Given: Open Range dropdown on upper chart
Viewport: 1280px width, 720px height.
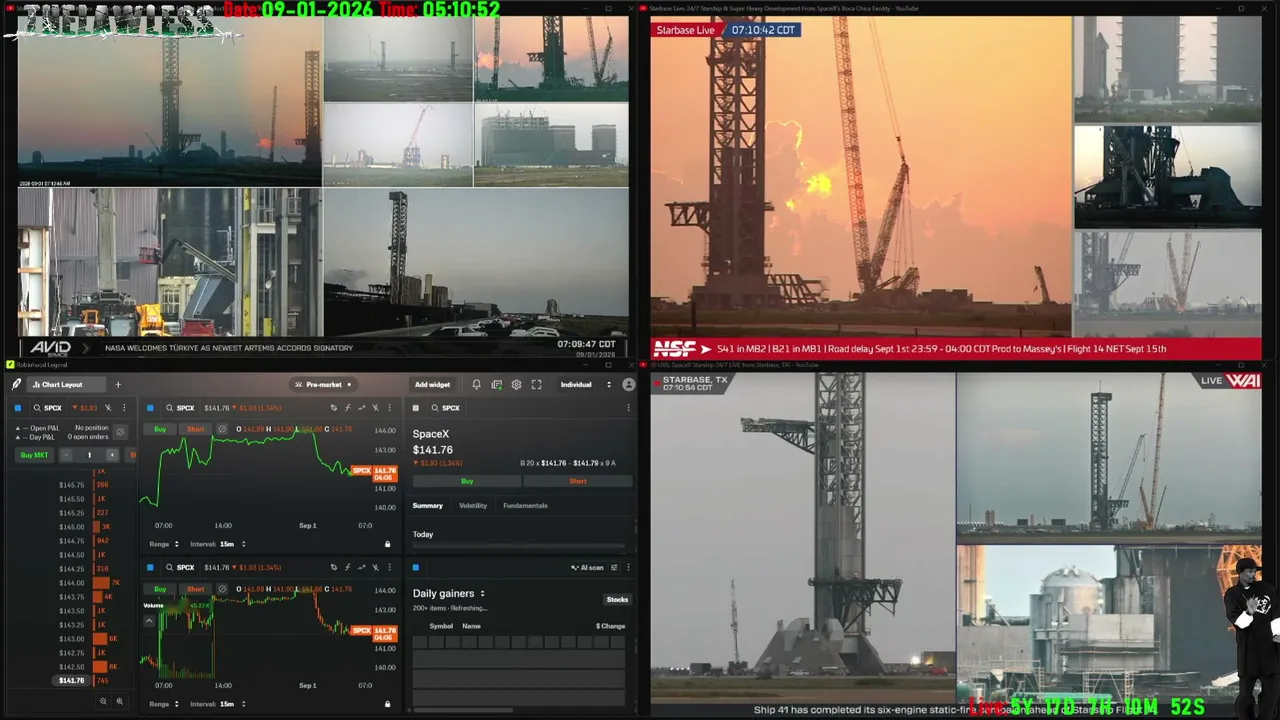Looking at the screenshot, I should 164,544.
